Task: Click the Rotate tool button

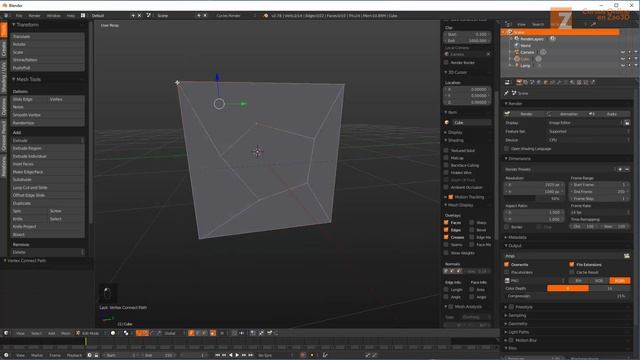Action: [x=47, y=44]
